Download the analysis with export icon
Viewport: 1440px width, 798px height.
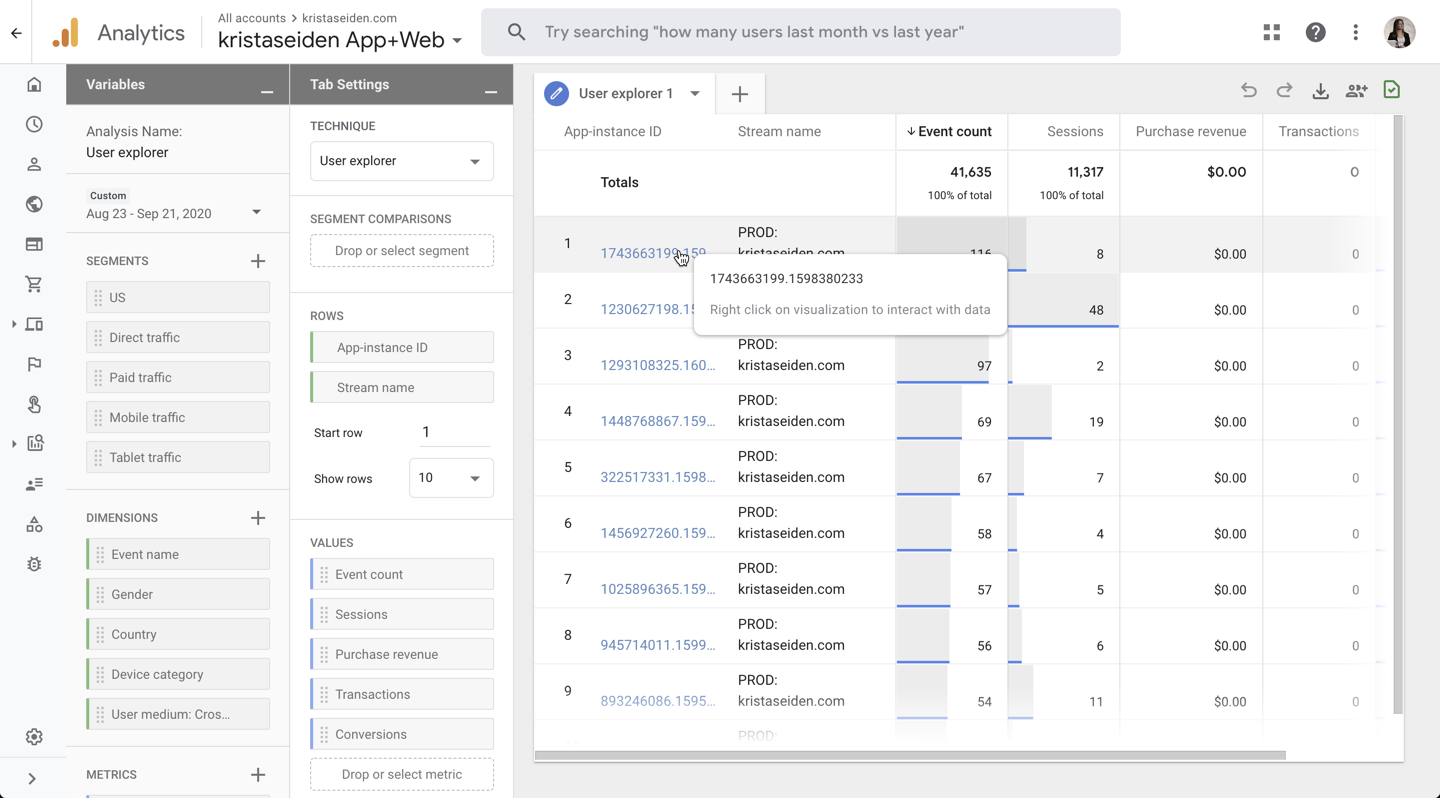pos(1320,91)
